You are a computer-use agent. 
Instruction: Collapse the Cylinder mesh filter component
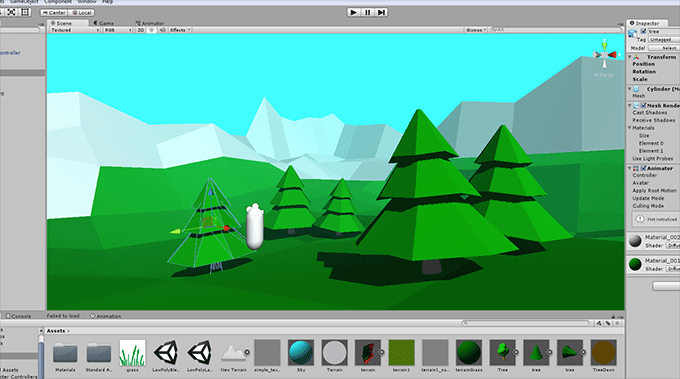(x=630, y=89)
